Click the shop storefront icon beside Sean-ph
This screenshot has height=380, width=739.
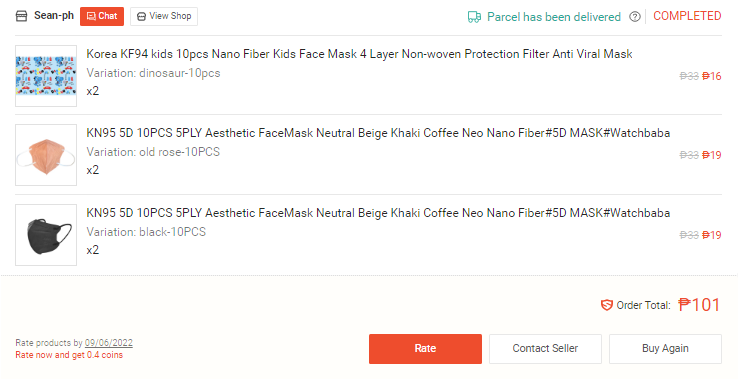(21, 16)
